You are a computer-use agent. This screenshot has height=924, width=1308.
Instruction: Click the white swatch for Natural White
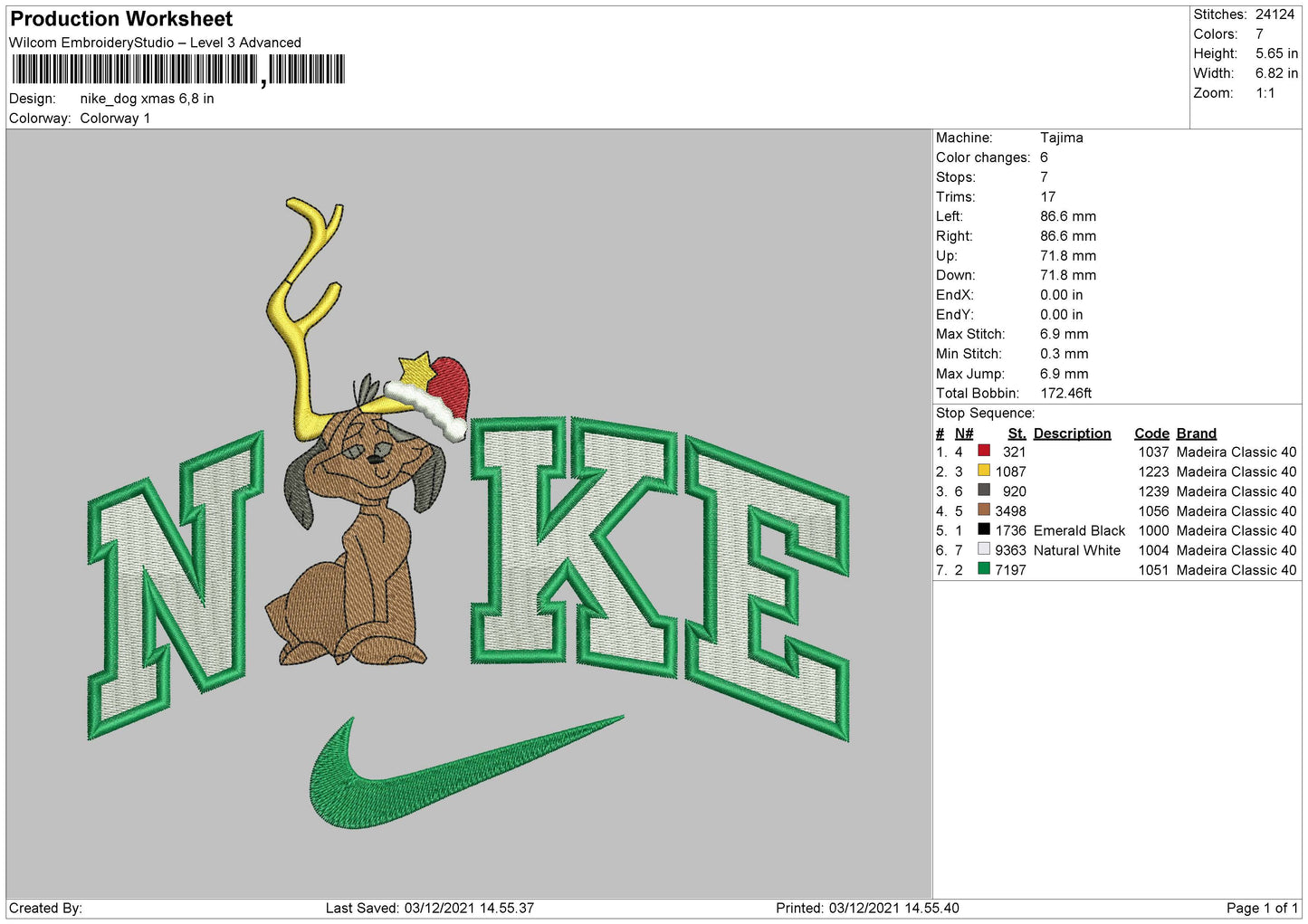pyautogui.click(x=984, y=549)
